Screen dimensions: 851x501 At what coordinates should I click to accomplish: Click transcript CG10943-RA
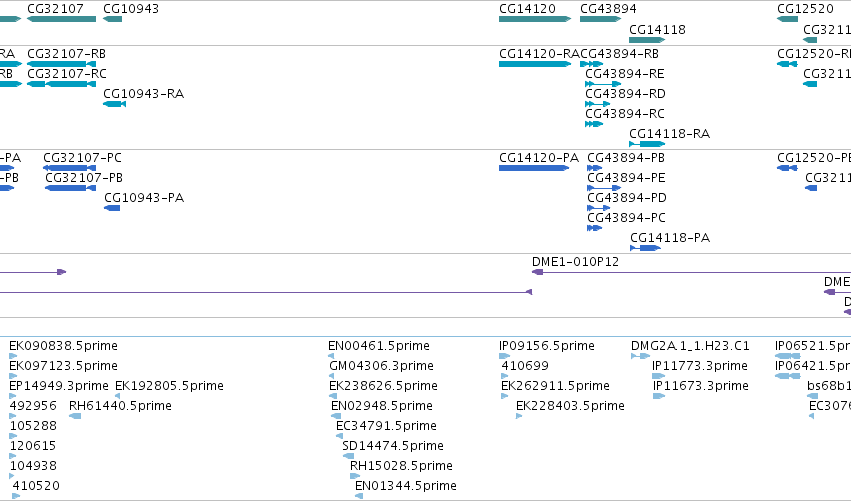tap(115, 104)
